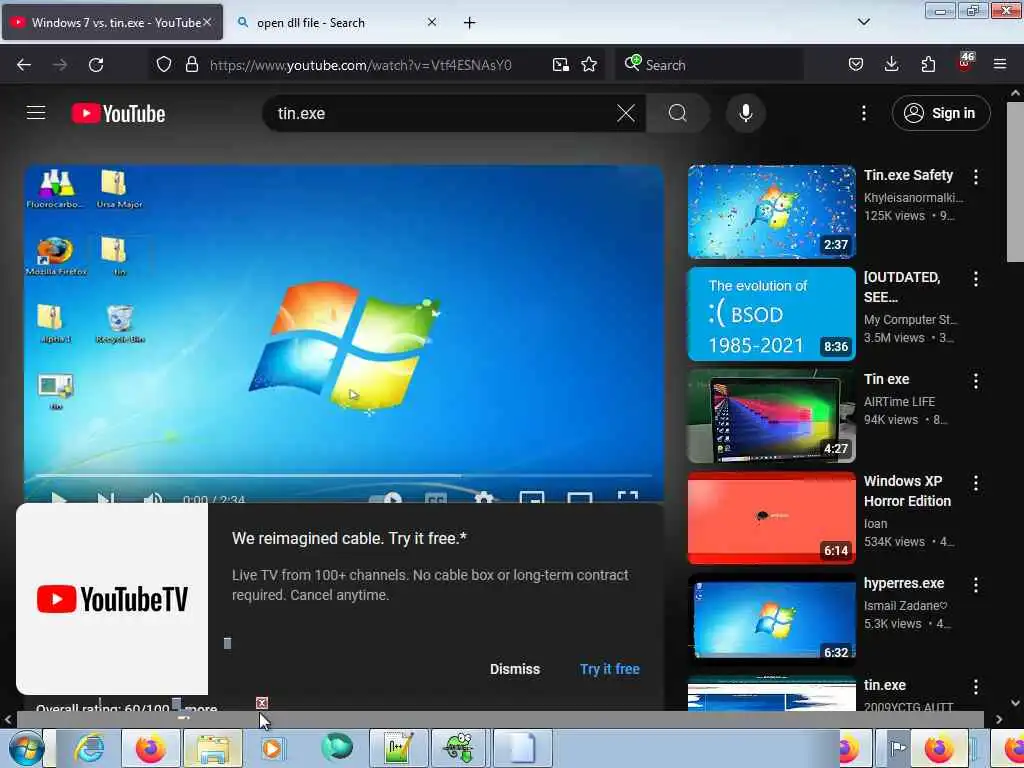
Task: Open the Pocket save icon
Action: (x=856, y=64)
